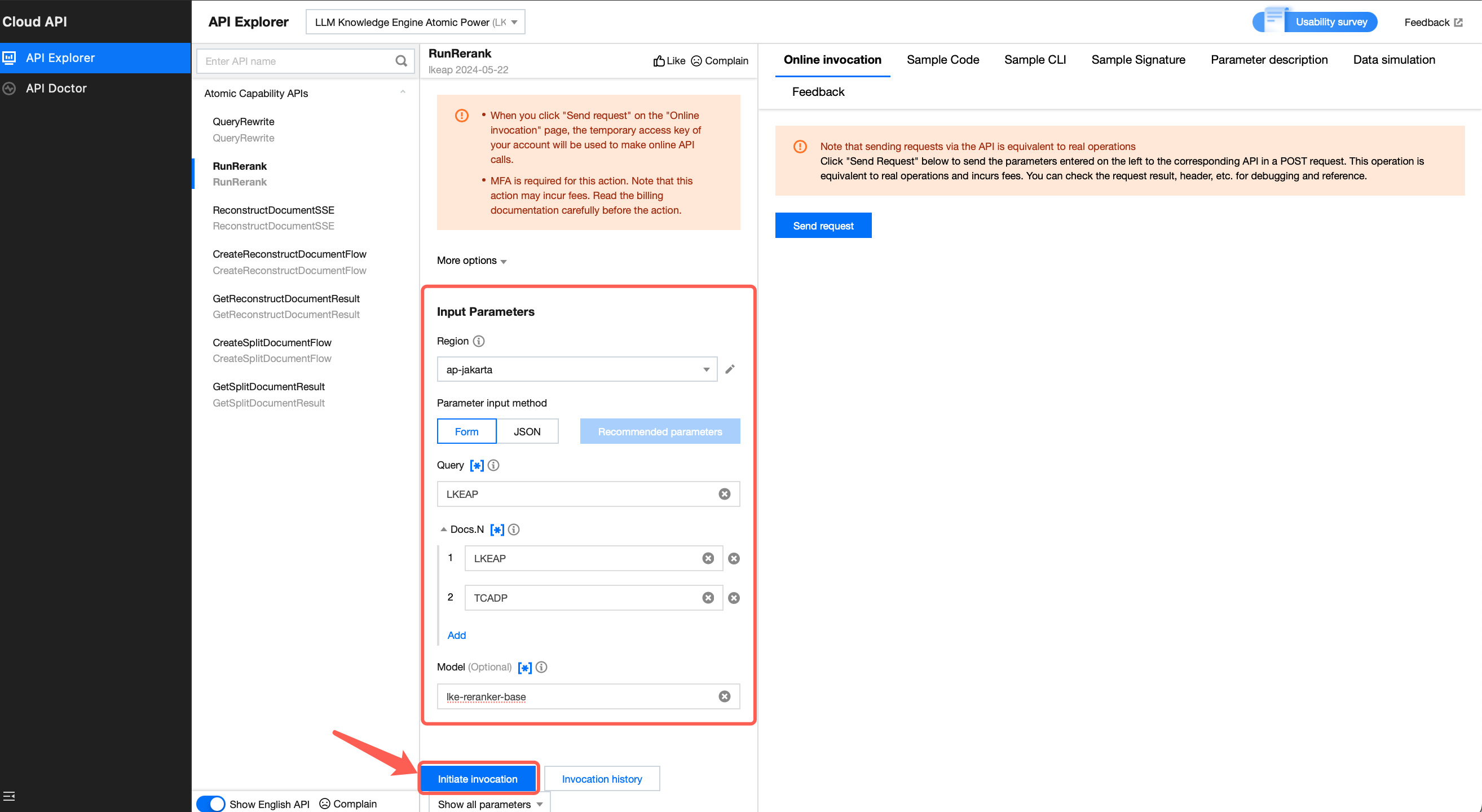Click the search magnifier icon
1482x812 pixels.
[401, 61]
